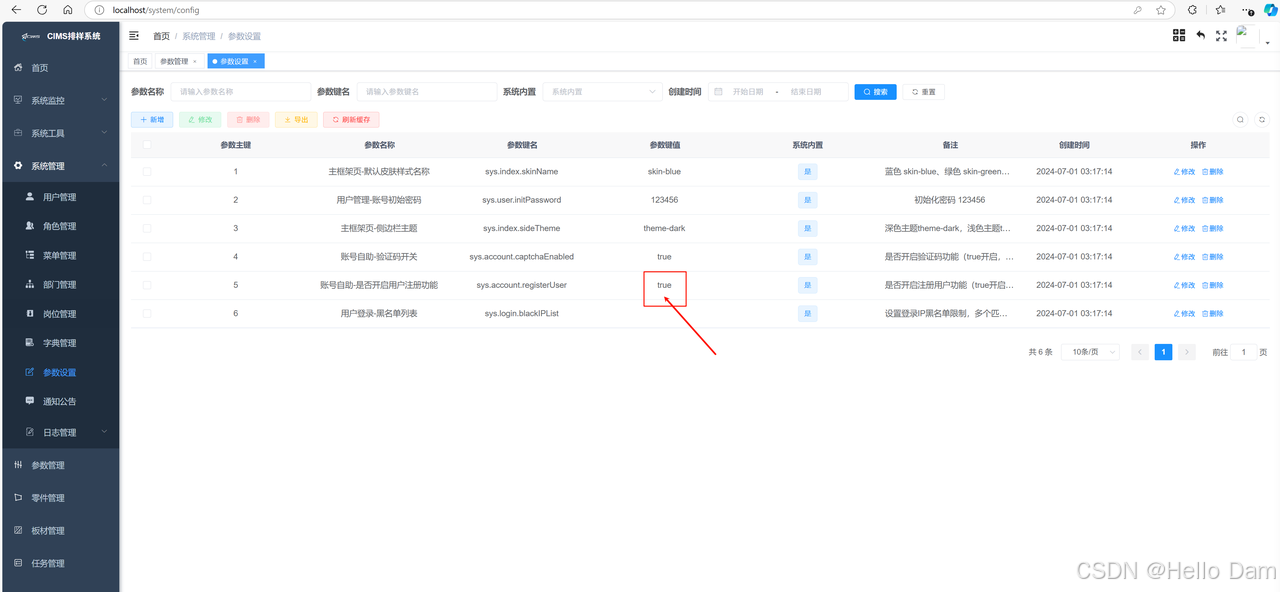Viewport: 1280px width, 592px height.
Task: Expand 日志管理 sidebar submenu
Action: coord(60,432)
